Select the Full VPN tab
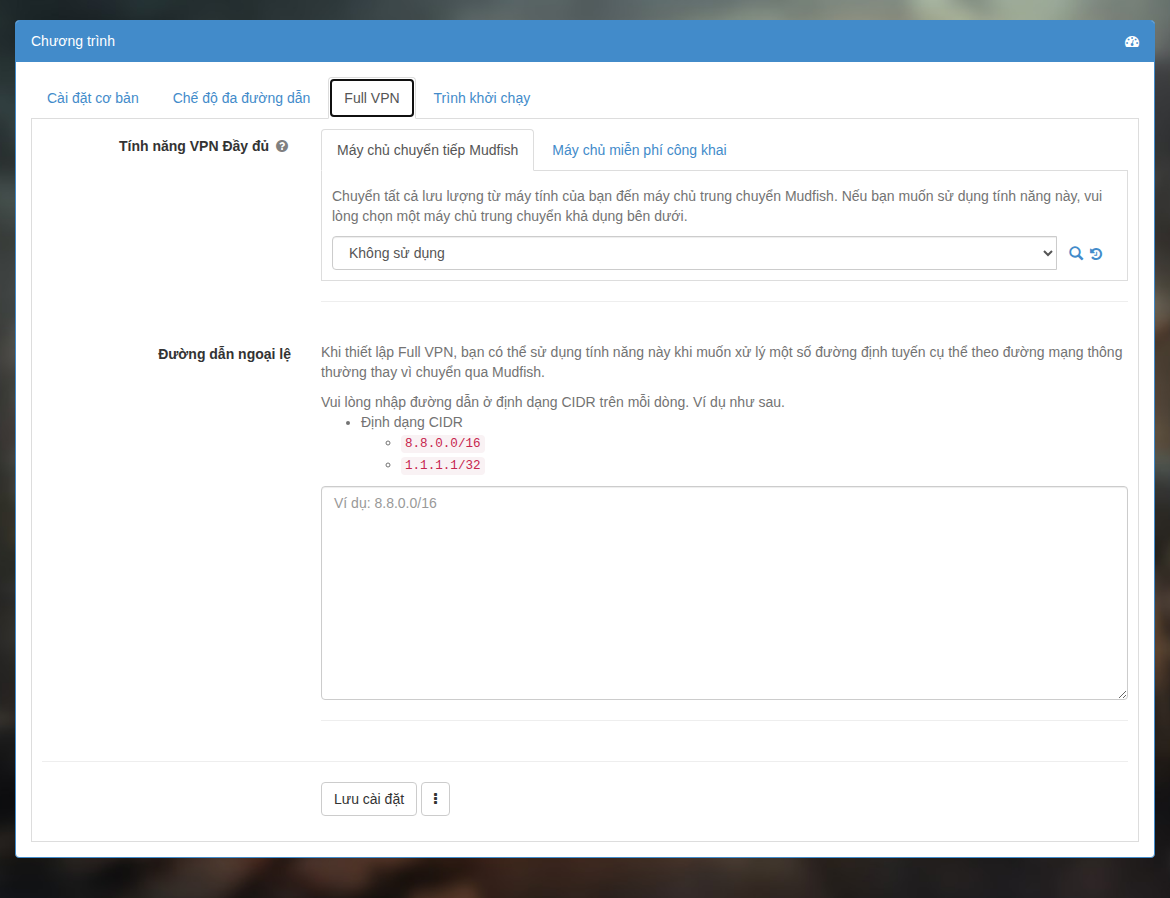1170x898 pixels. tap(372, 98)
